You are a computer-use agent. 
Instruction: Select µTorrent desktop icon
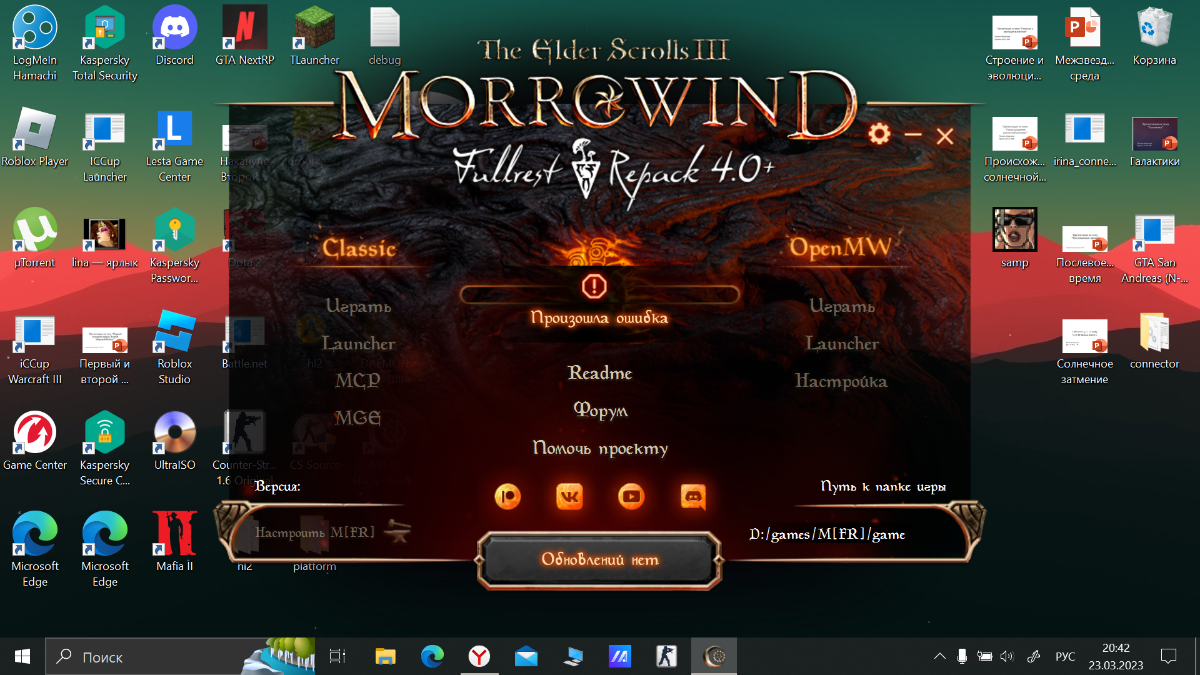coord(35,238)
